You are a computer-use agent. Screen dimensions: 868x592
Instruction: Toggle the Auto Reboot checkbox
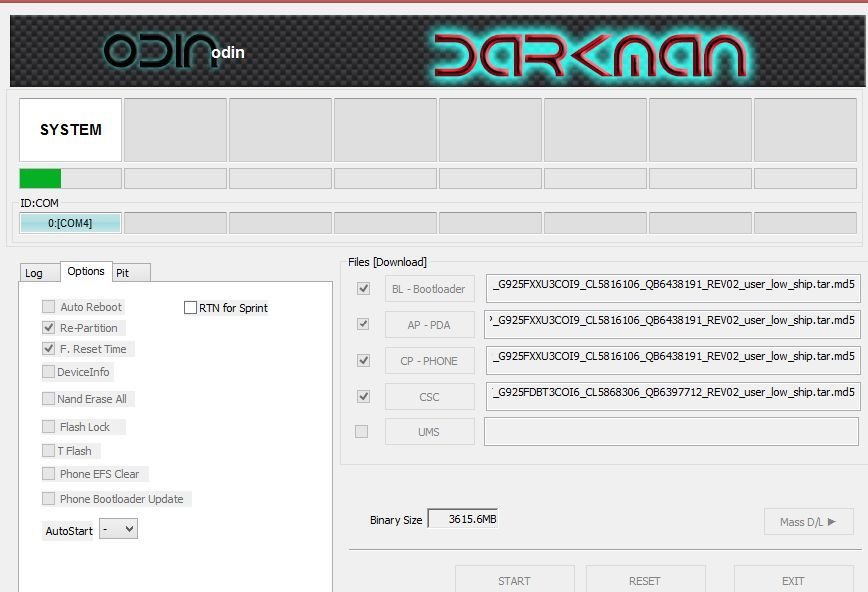click(x=49, y=307)
